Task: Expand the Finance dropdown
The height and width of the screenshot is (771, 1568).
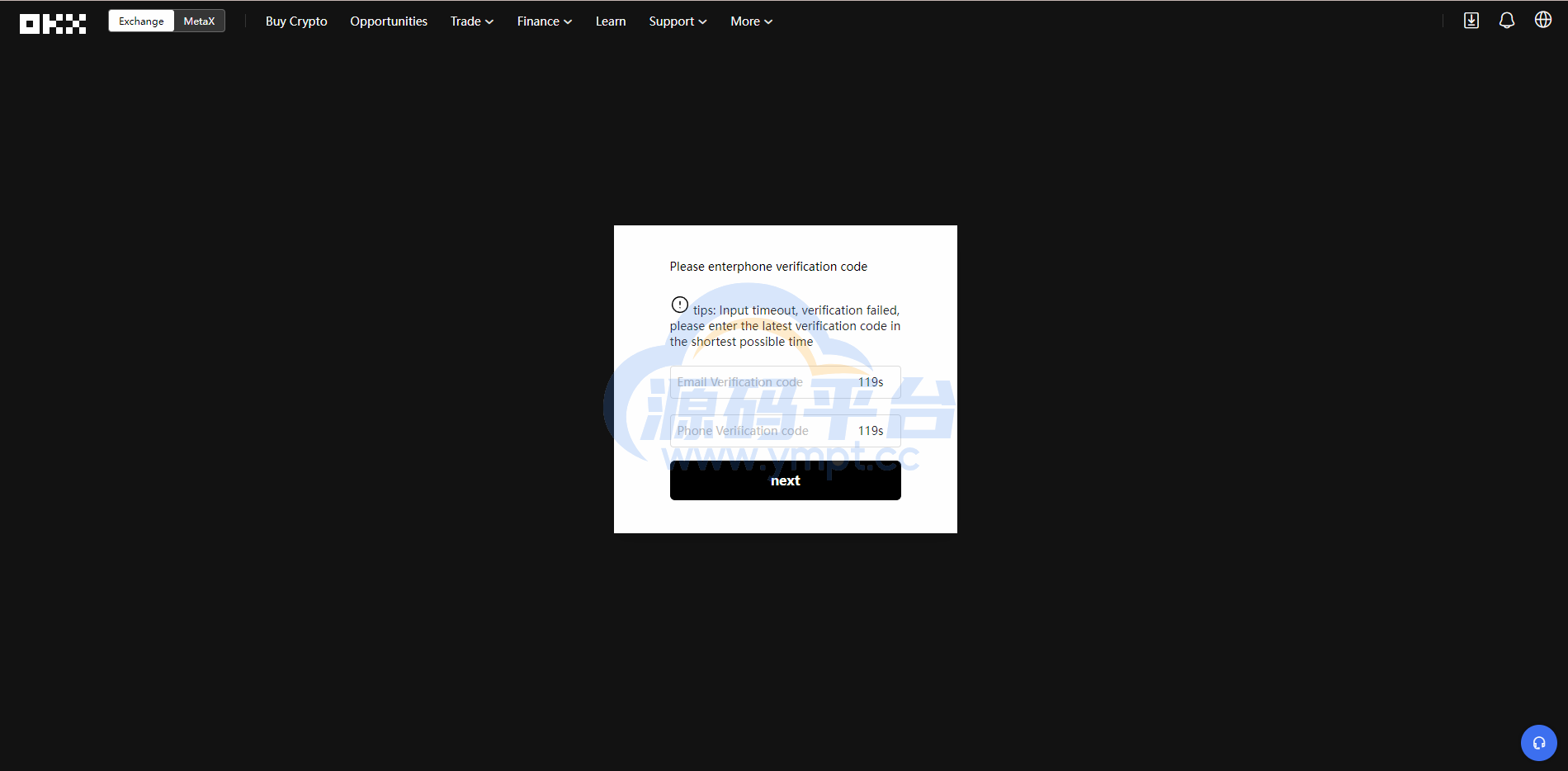Action: coord(545,21)
